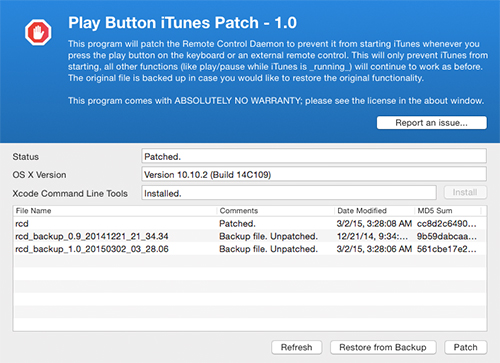Click MD5 sum 9b59dabcaa… cell
Screen dimensions: 500x363
coord(447,236)
